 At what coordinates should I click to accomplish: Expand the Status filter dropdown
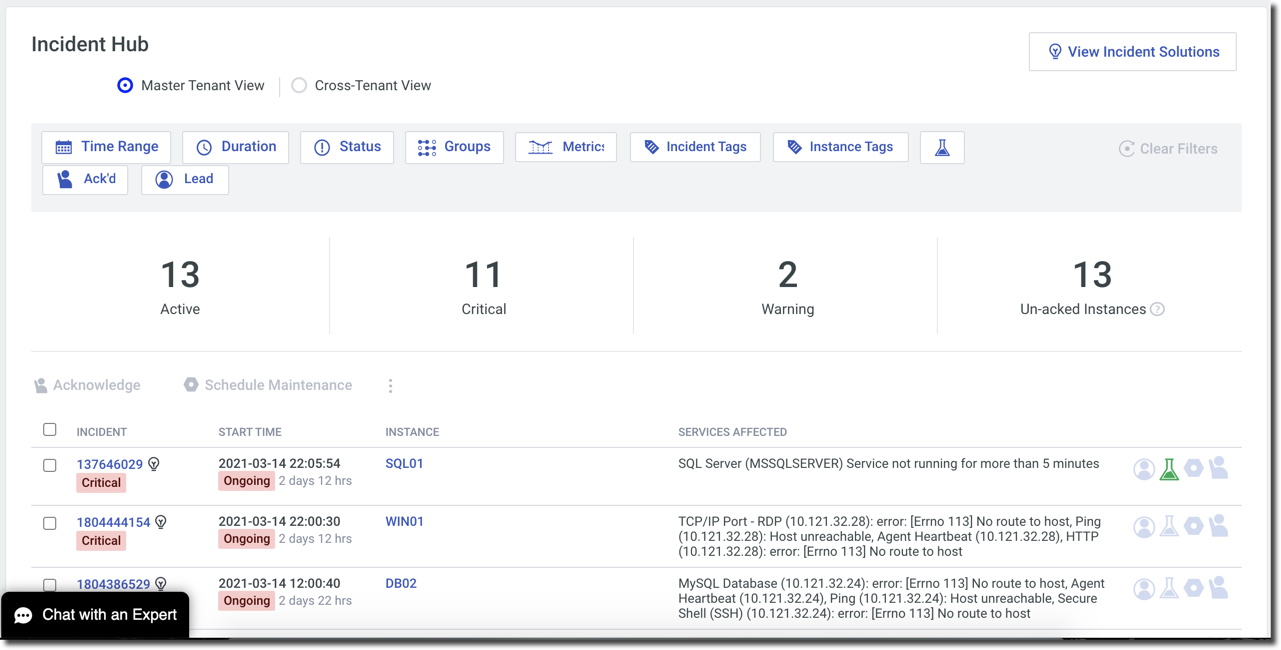(347, 147)
